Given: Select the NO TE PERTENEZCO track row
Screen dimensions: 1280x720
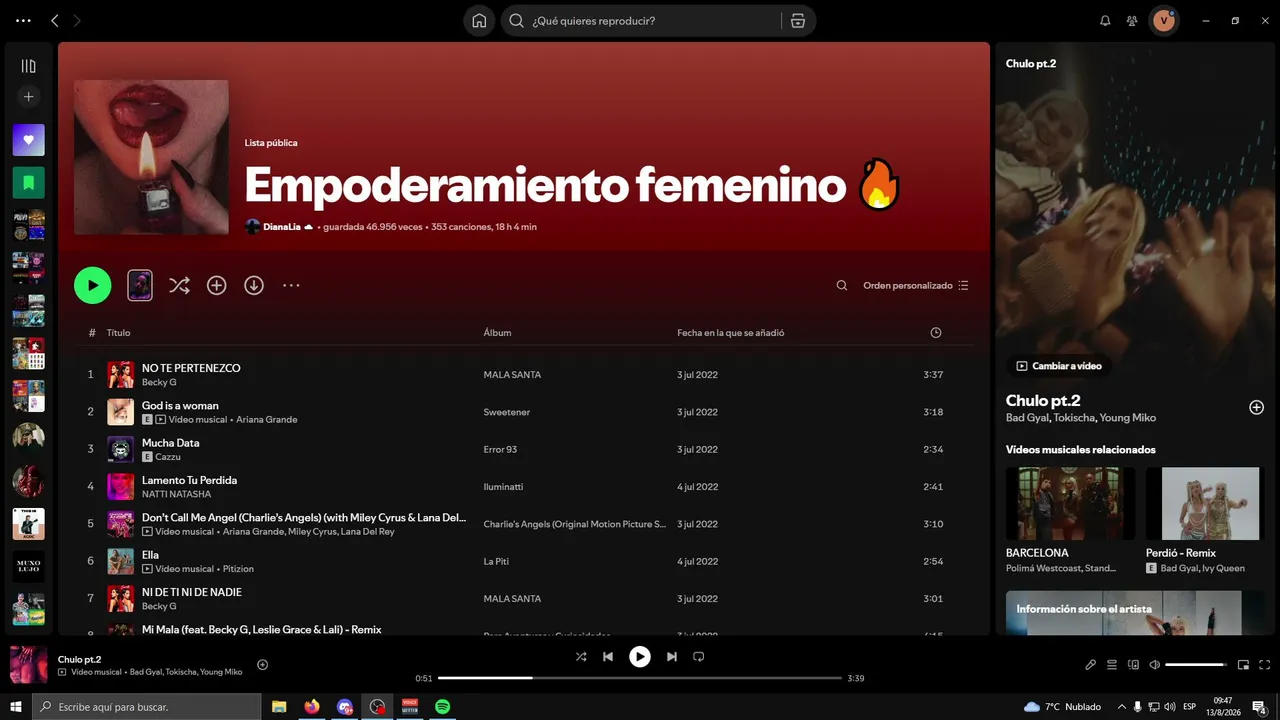Looking at the screenshot, I should pyautogui.click(x=523, y=375).
